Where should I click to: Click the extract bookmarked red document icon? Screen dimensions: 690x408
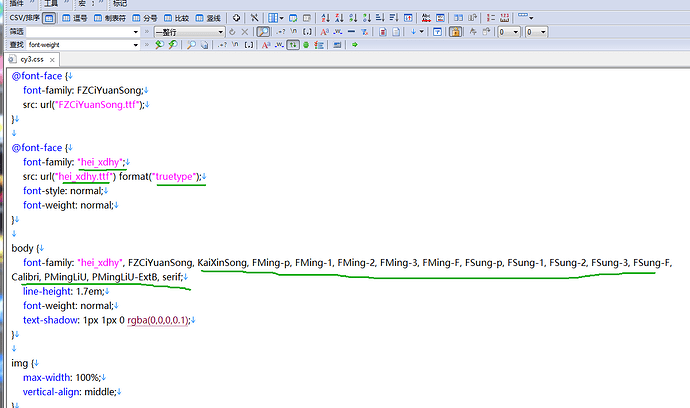coord(382,32)
